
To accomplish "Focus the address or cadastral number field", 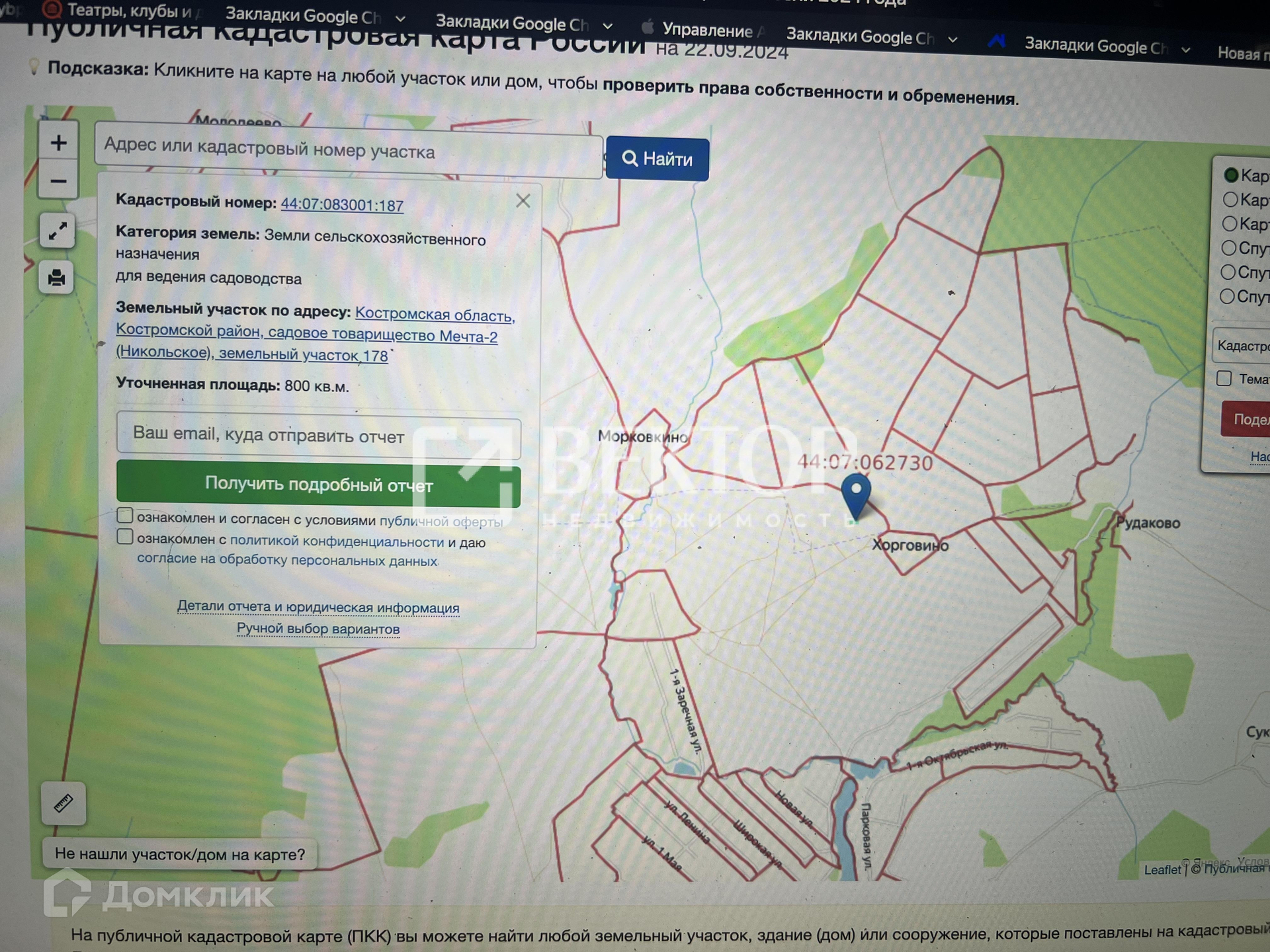I will (x=348, y=150).
